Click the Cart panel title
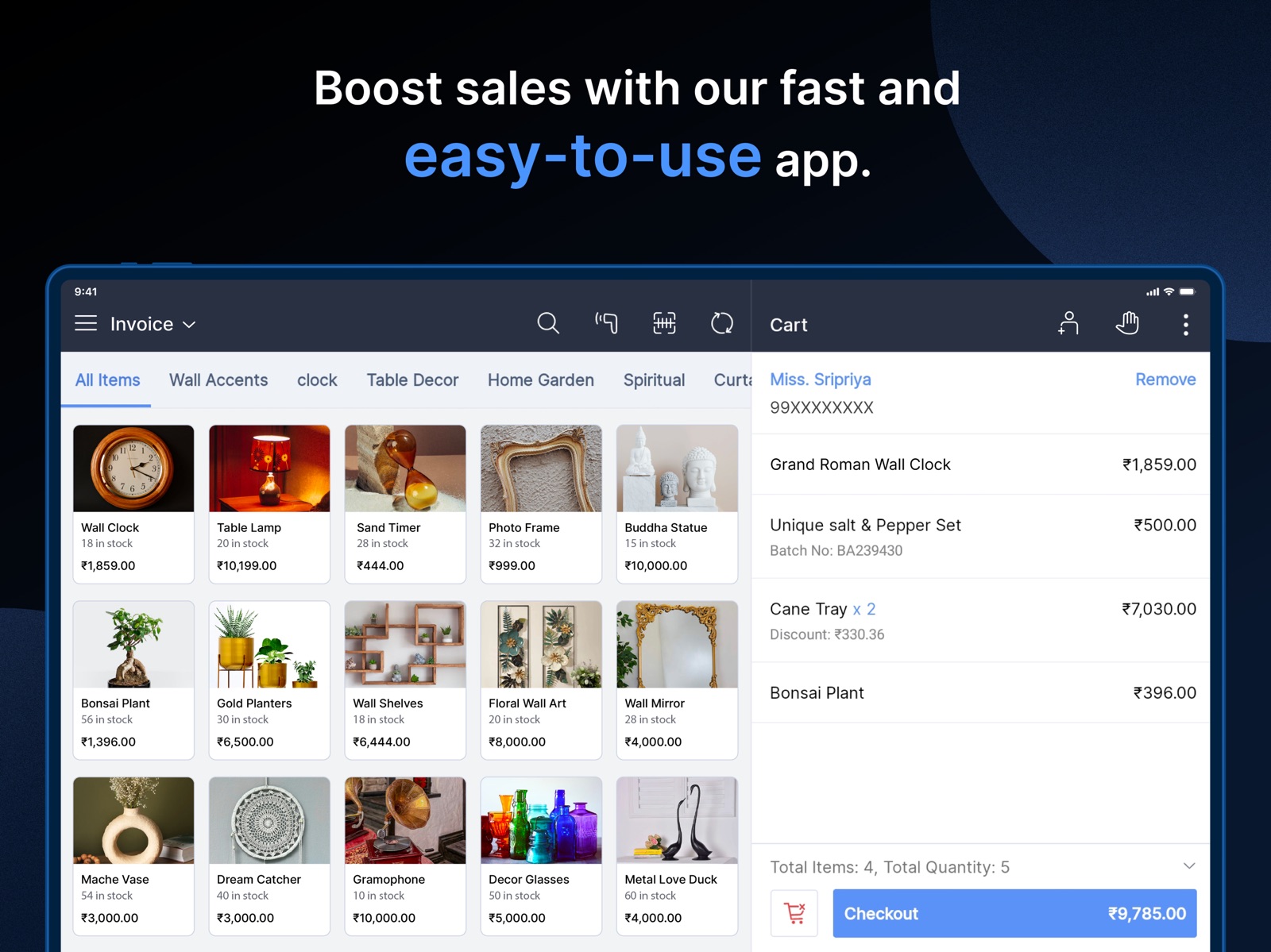Image resolution: width=1271 pixels, height=952 pixels. pos(789,325)
